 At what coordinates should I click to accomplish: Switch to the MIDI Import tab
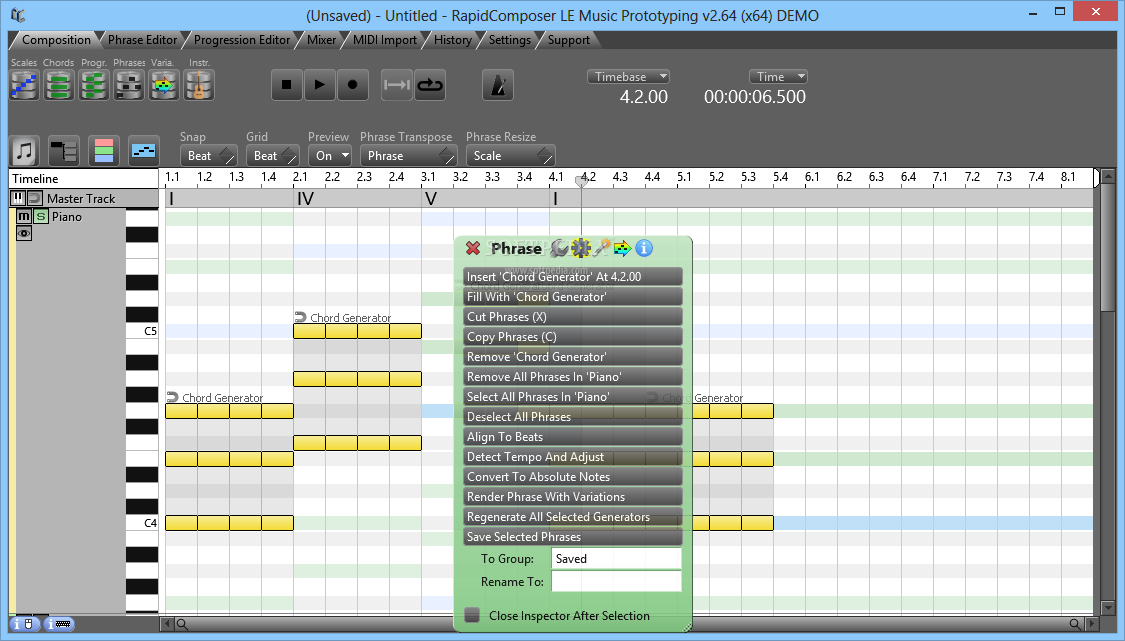click(385, 40)
